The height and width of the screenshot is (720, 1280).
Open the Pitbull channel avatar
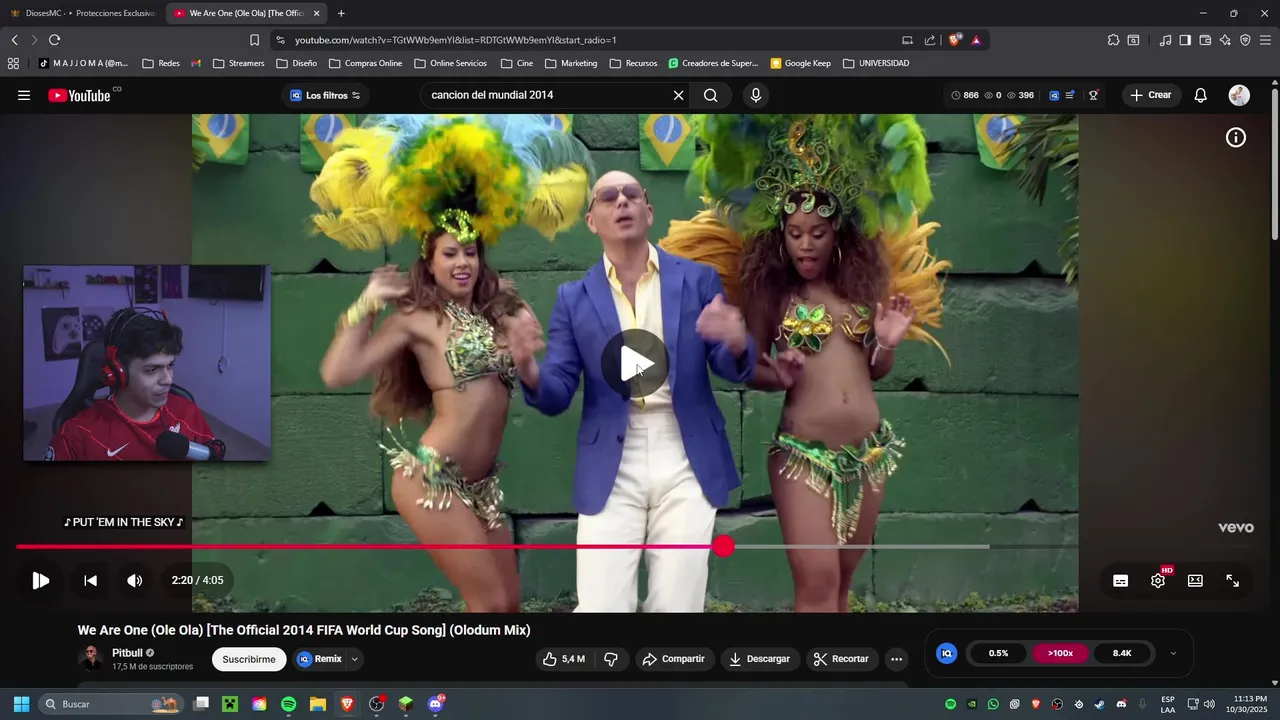pyautogui.click(x=91, y=658)
